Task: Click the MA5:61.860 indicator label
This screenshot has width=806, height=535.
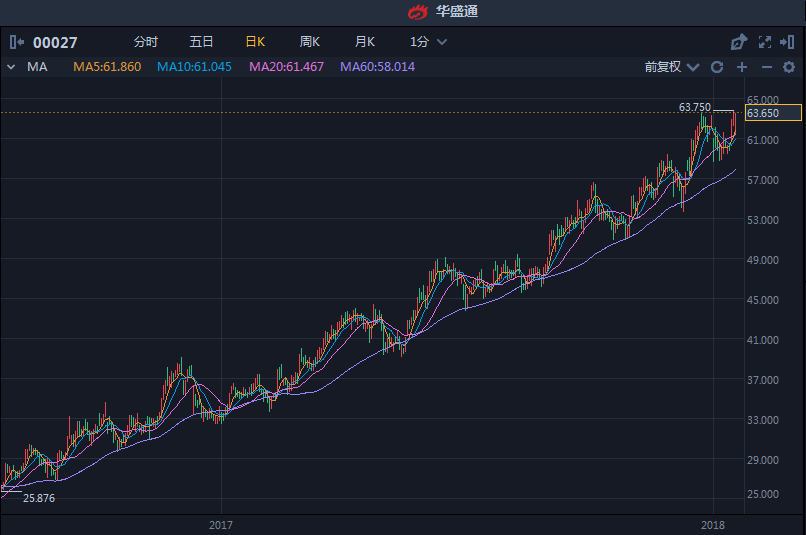Action: tap(107, 67)
